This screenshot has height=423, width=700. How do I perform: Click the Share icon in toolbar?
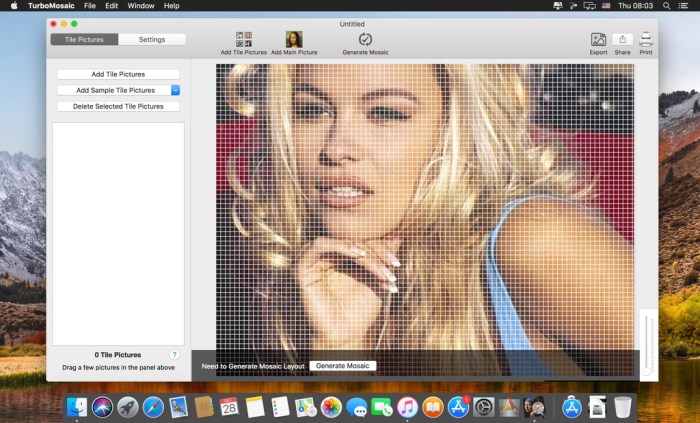623,40
